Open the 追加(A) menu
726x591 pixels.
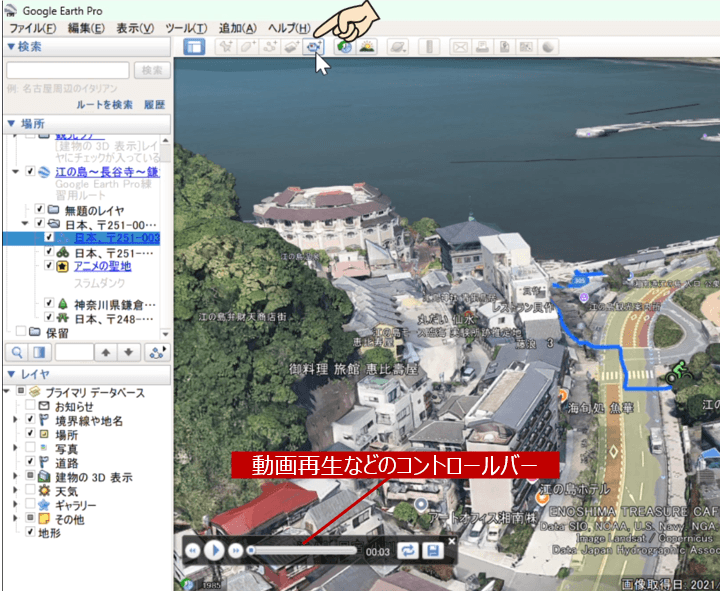pyautogui.click(x=237, y=28)
